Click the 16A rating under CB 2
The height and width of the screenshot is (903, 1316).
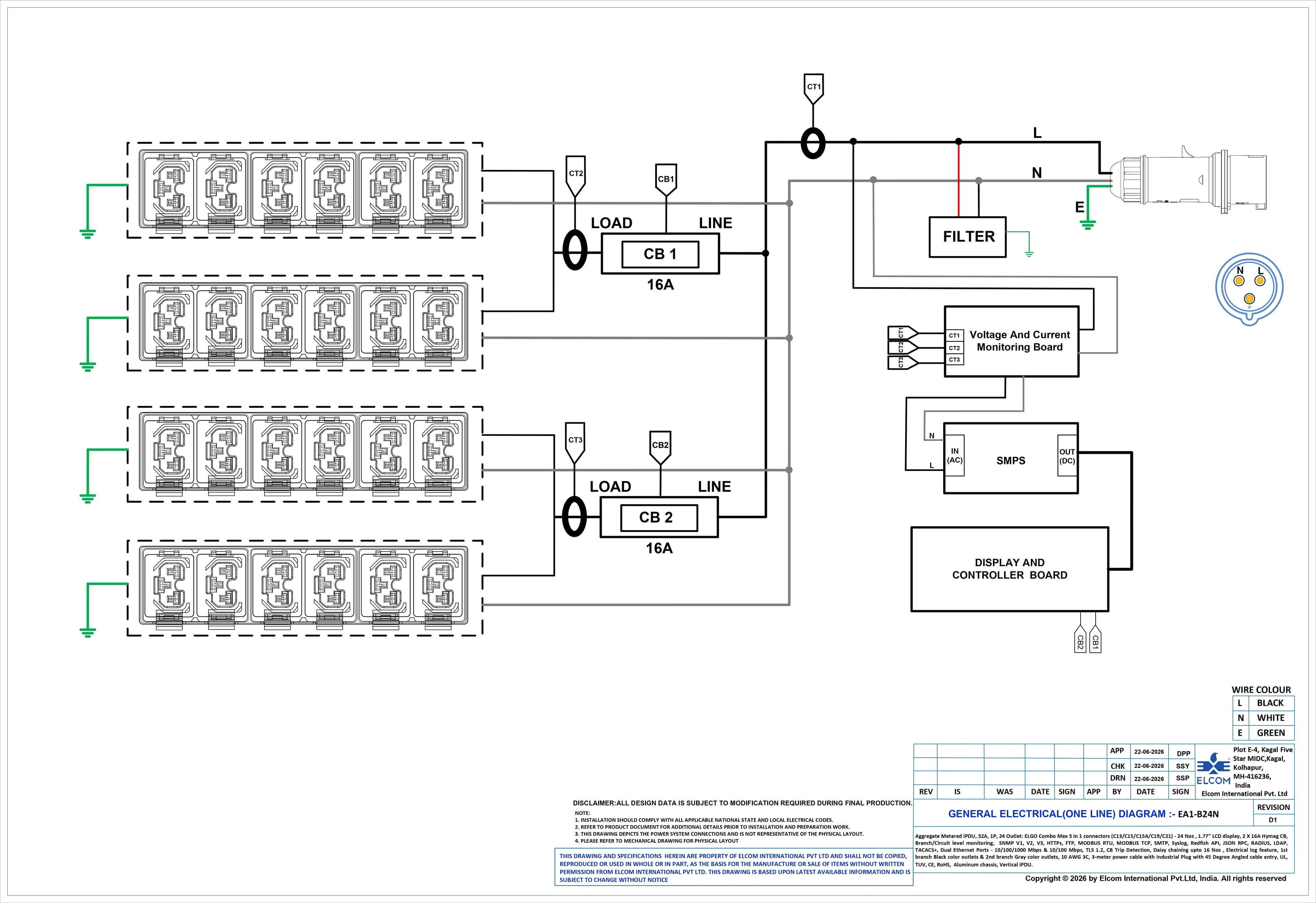(x=659, y=548)
